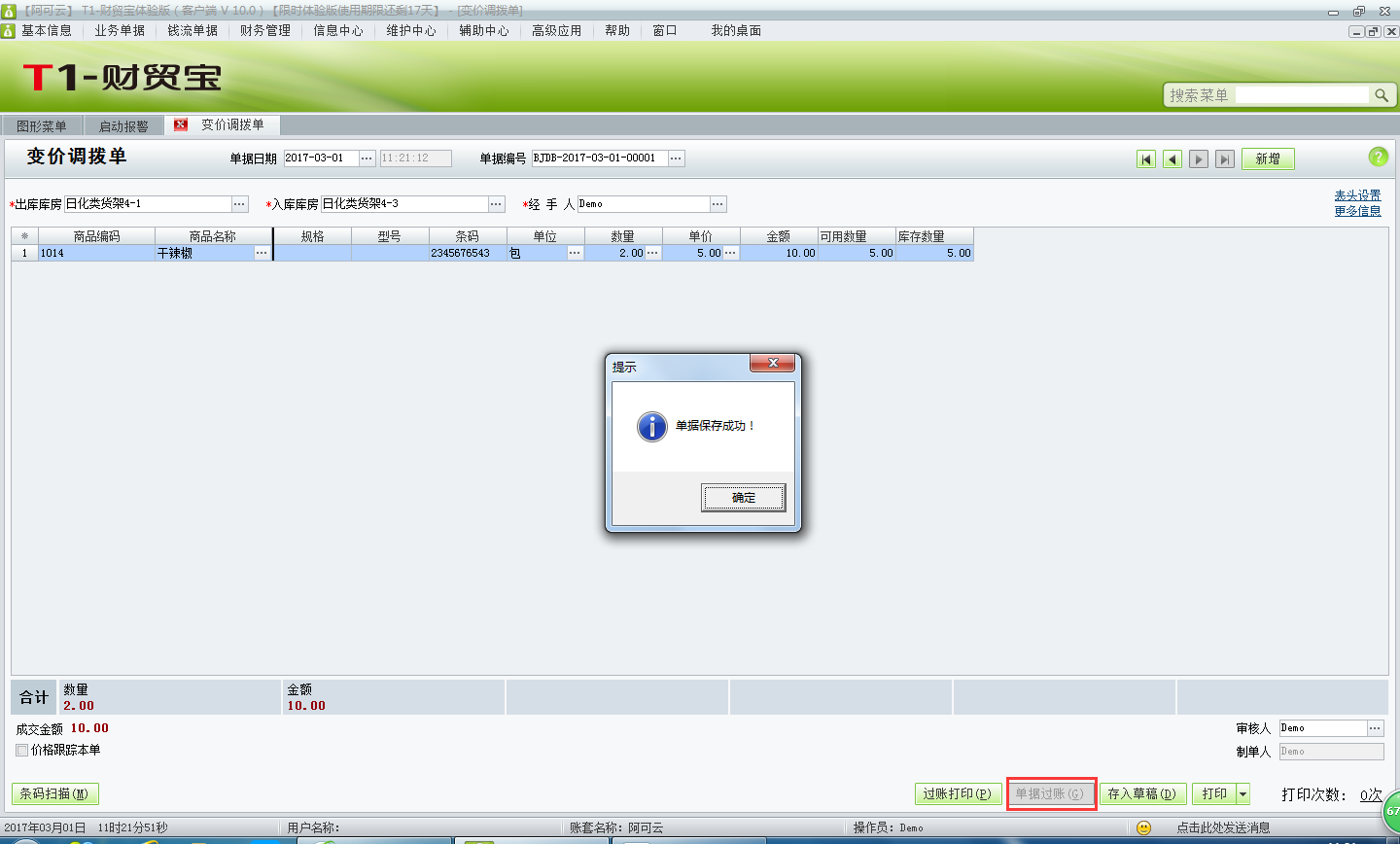The height and width of the screenshot is (844, 1400).
Task: Click the 单据编号 ellipsis icon
Action: point(675,158)
